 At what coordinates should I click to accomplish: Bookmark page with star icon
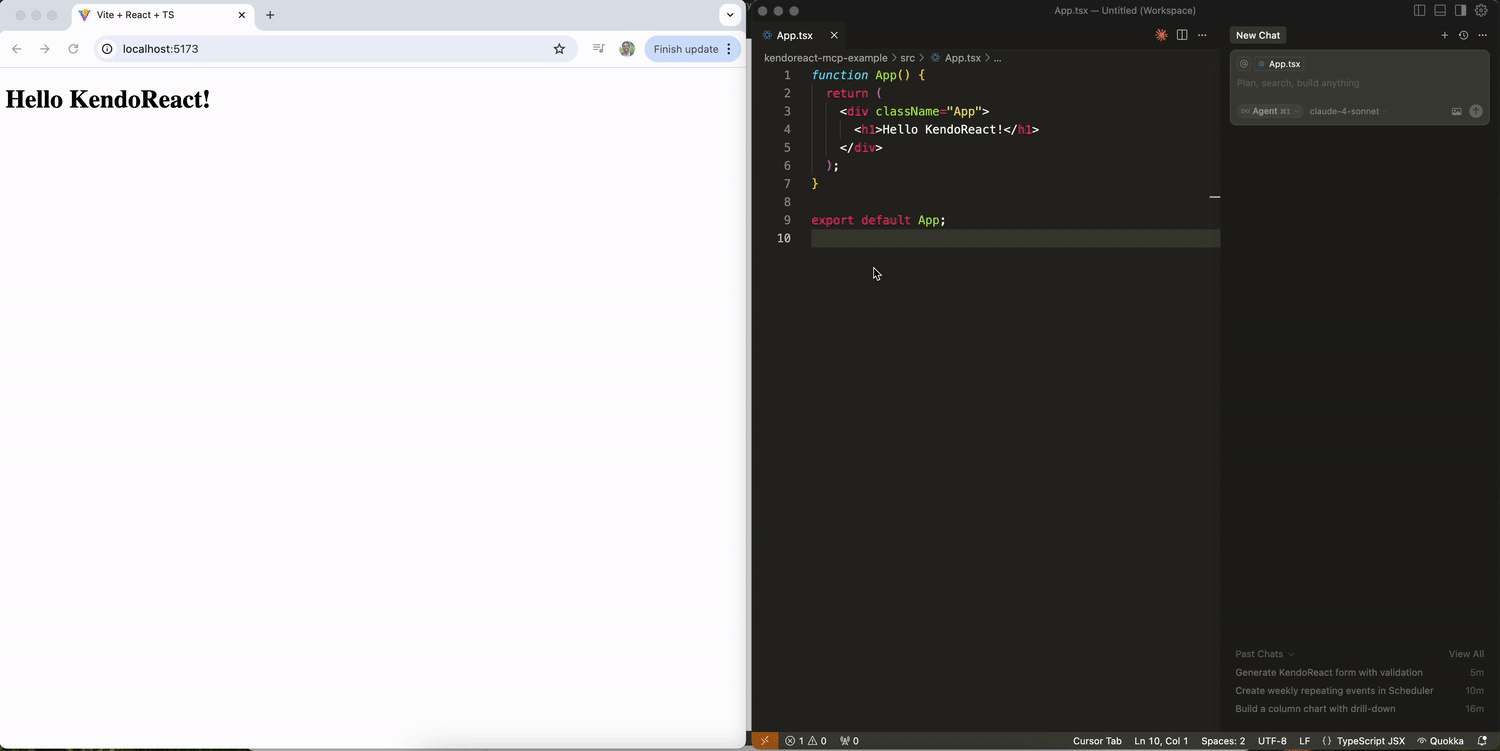point(559,49)
